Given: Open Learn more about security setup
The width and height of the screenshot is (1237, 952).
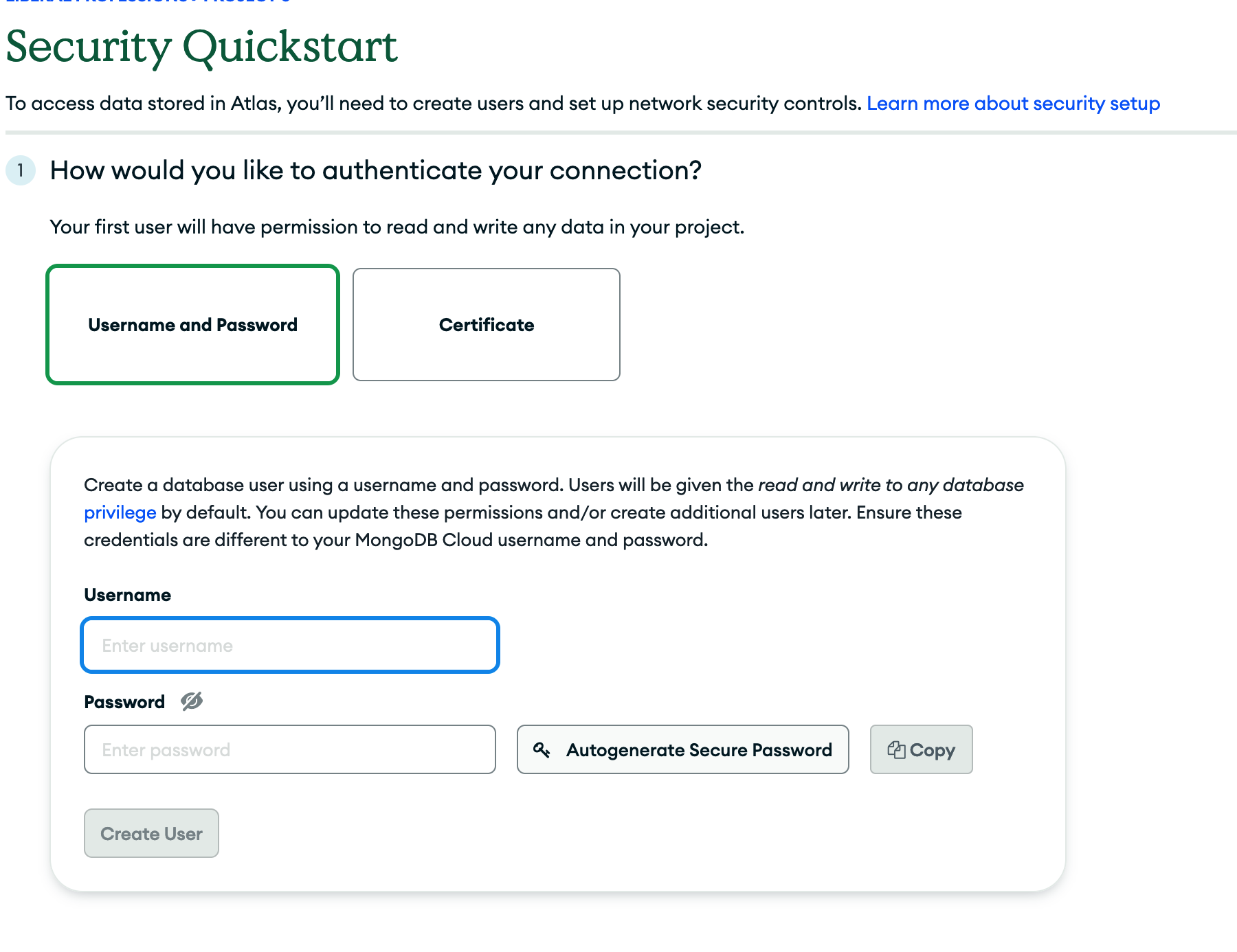Looking at the screenshot, I should click(1013, 104).
